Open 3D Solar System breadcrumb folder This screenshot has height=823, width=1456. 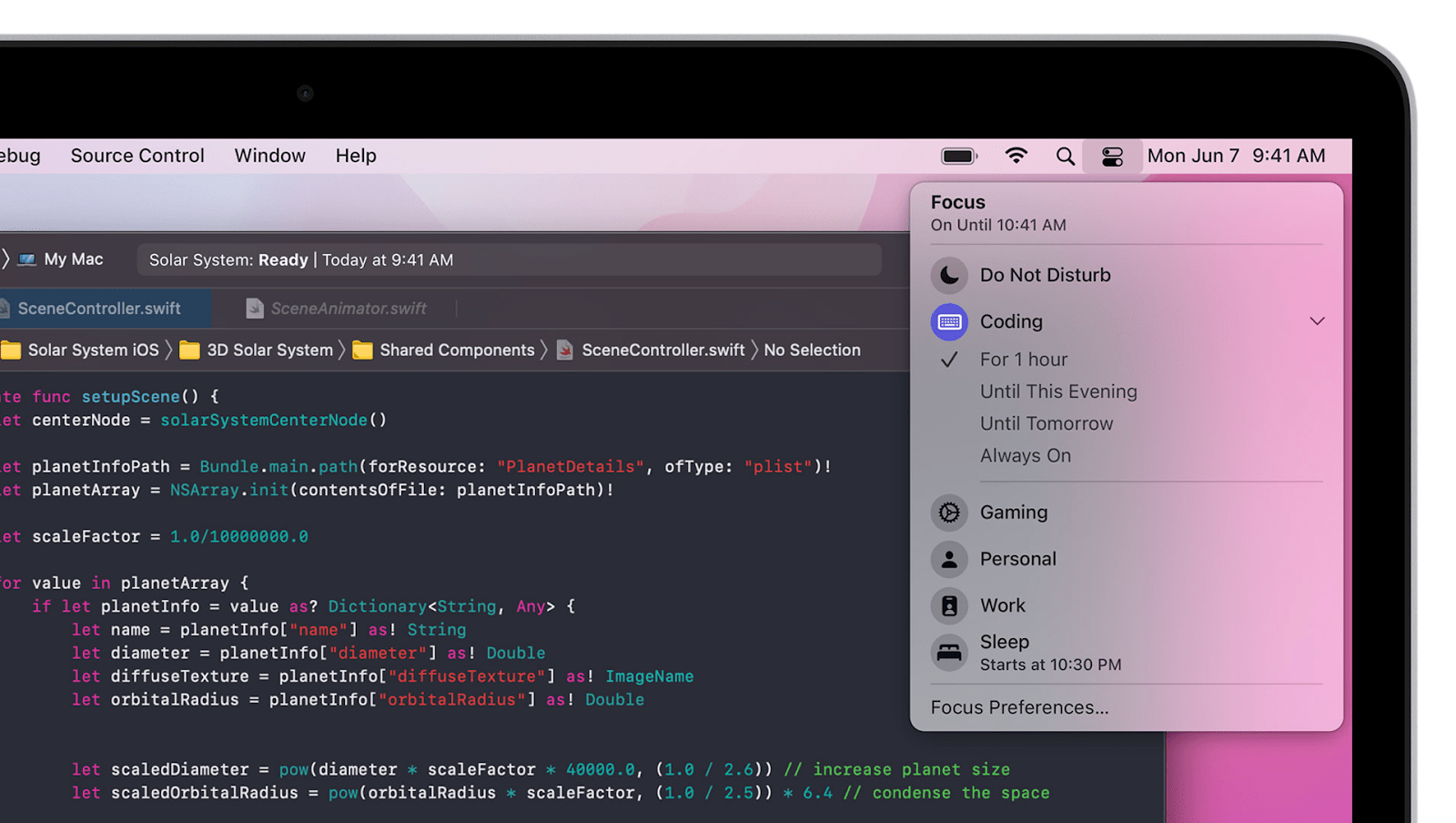pyautogui.click(x=269, y=351)
